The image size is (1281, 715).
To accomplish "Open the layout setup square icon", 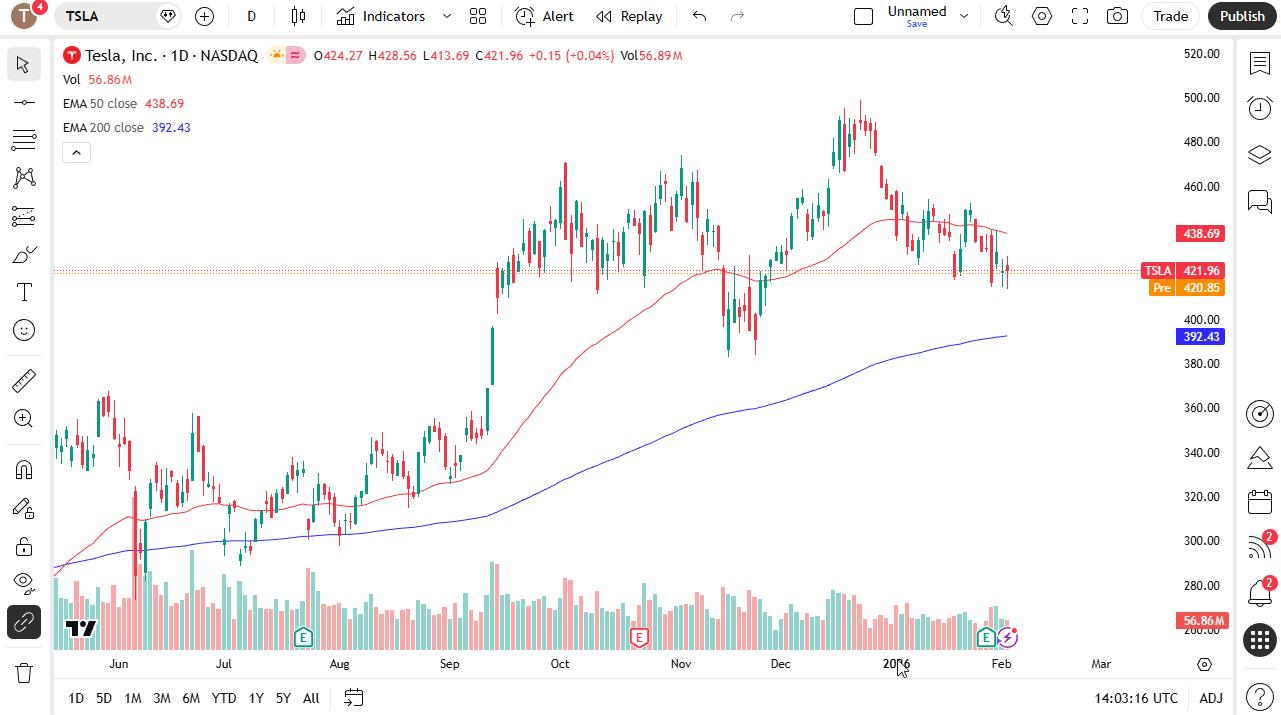I will click(x=863, y=16).
